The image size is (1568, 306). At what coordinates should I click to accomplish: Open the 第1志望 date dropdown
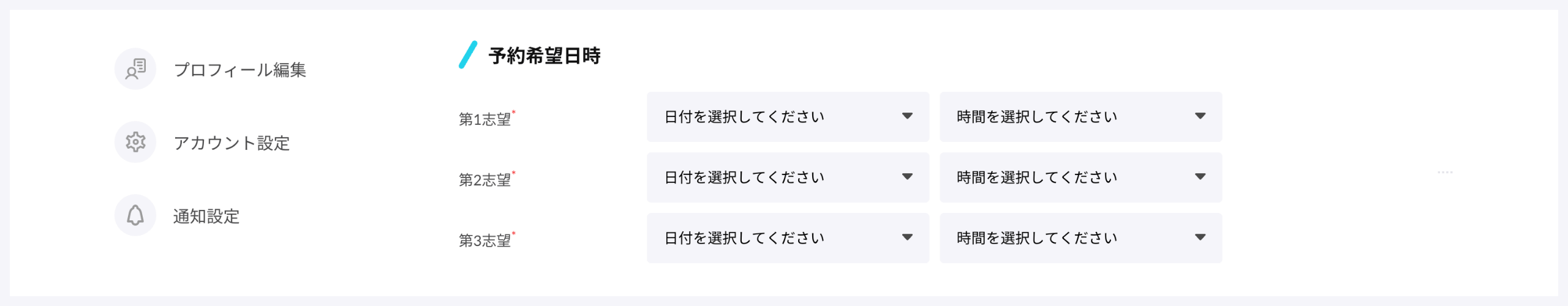(x=788, y=117)
